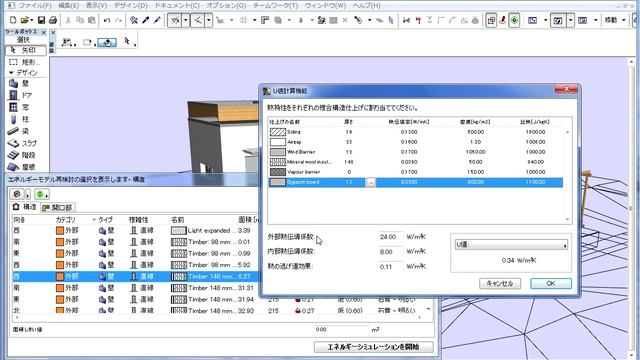Screen dimensions: 640x360
Task: Click the エネルギーシミュレーションを開始 button
Action: (373, 347)
